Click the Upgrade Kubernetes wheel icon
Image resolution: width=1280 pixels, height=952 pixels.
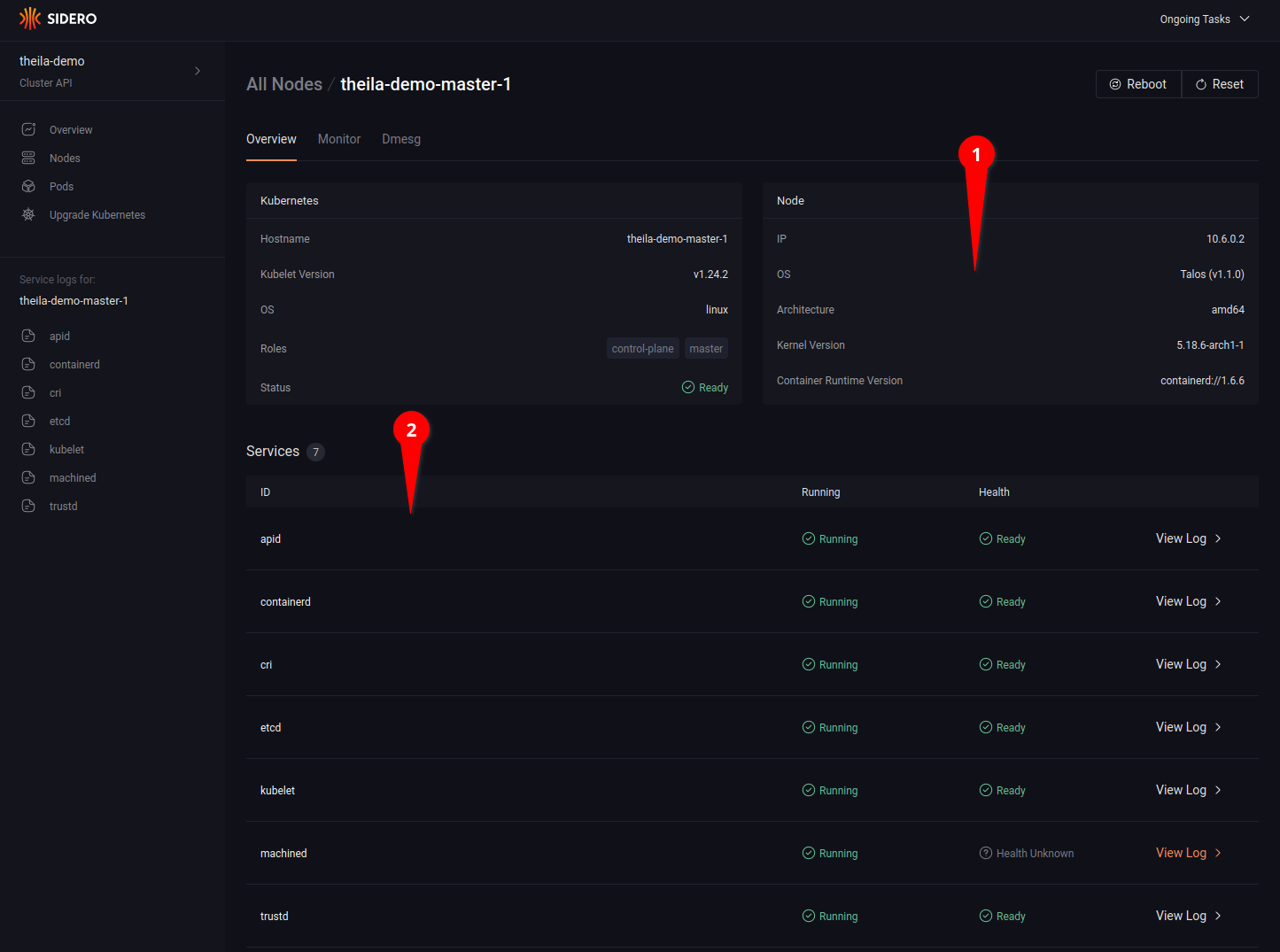pyautogui.click(x=28, y=215)
